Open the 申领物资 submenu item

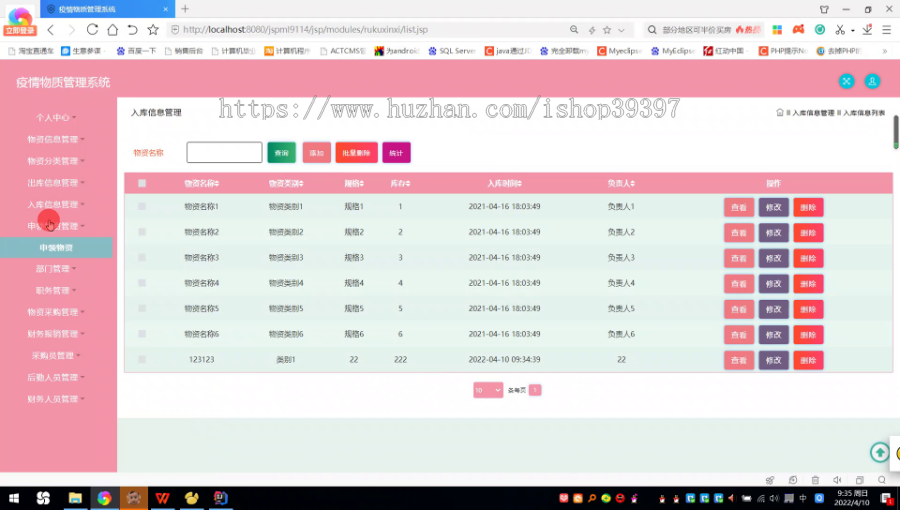56,248
